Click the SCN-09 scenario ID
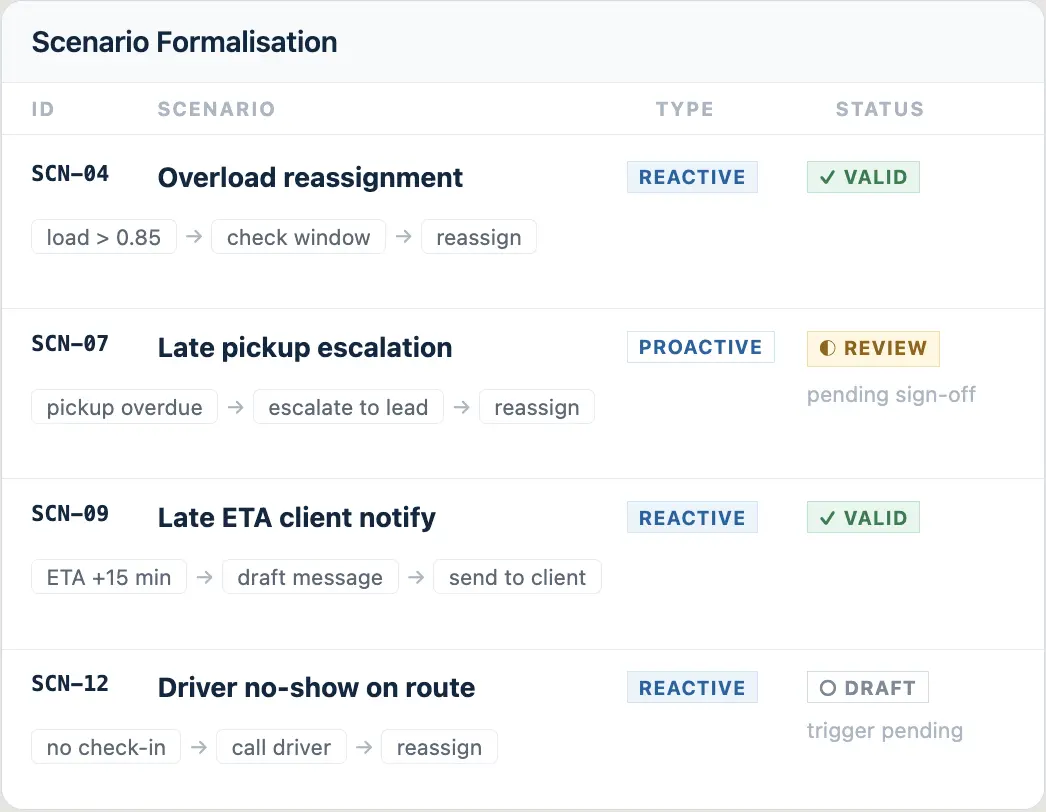Viewport: 1046px width, 812px height. [70, 514]
